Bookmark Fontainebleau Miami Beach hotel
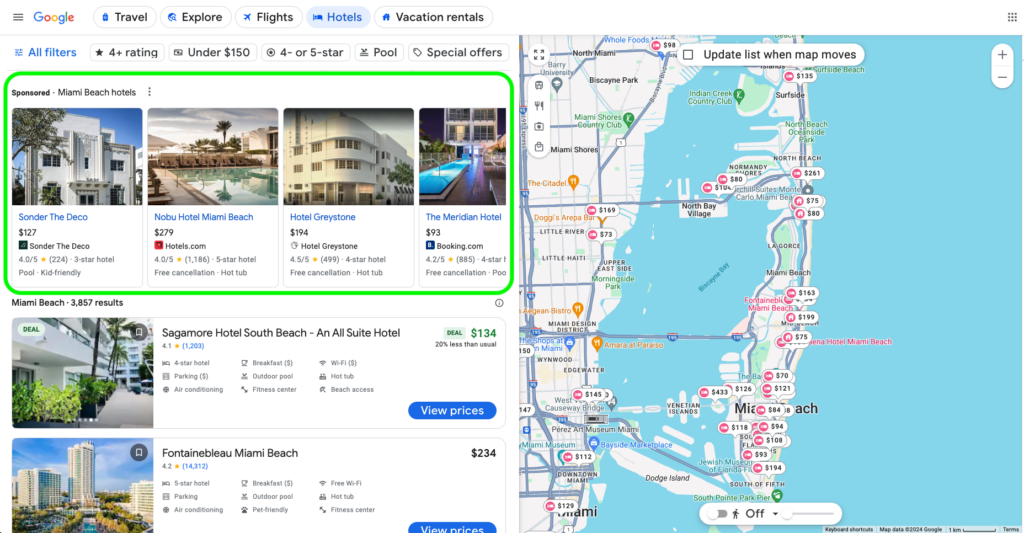Screen dimensions: 1024x533 [138, 452]
